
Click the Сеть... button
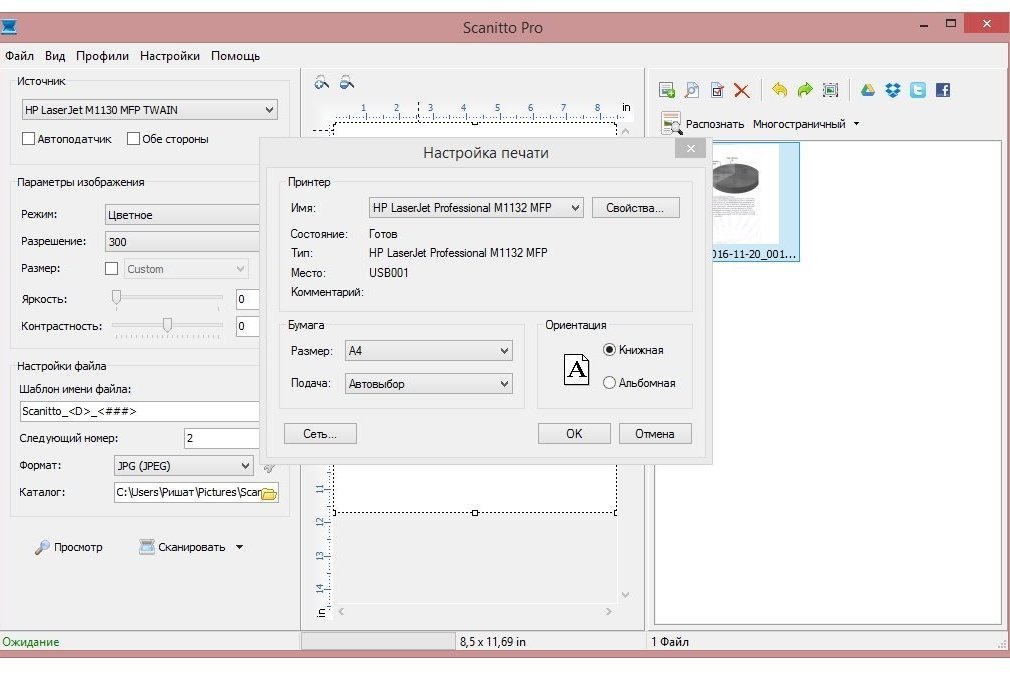pos(320,434)
